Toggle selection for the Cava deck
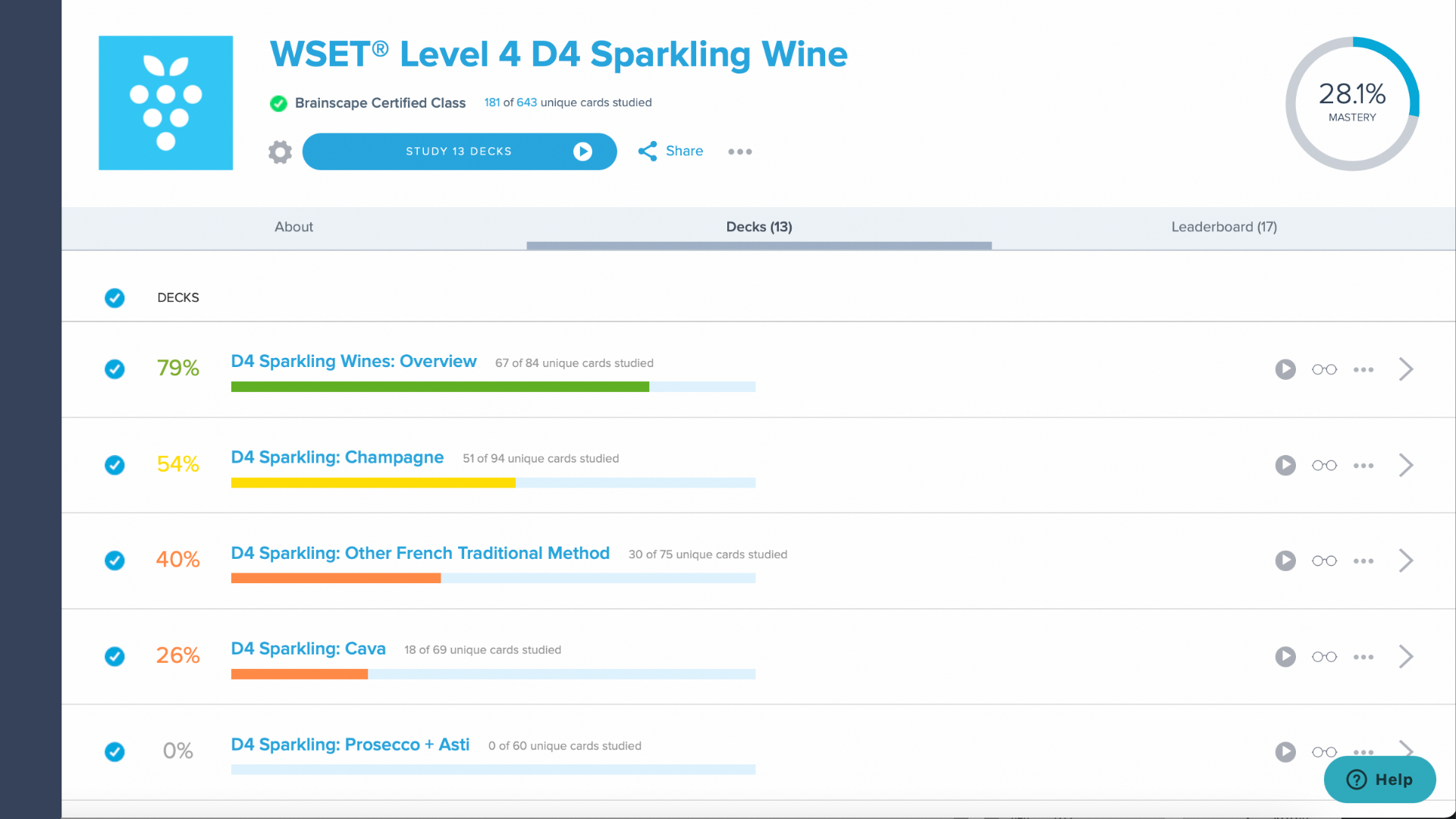The height and width of the screenshot is (819, 1456). click(x=115, y=657)
